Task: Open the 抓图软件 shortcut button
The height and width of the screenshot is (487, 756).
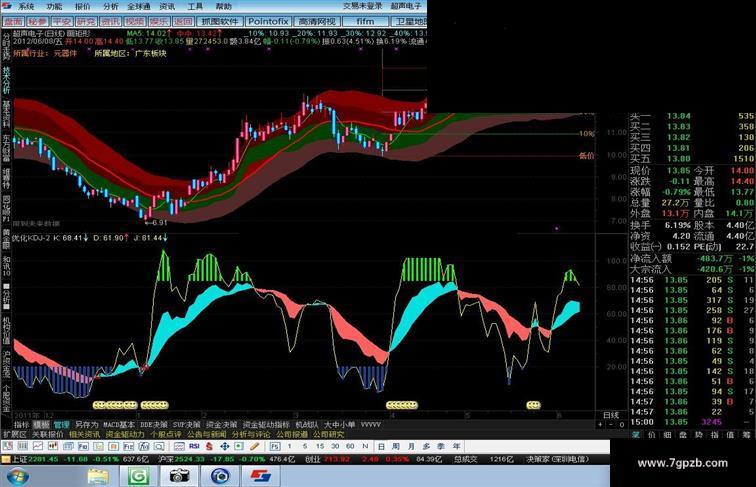Action: tap(220, 22)
